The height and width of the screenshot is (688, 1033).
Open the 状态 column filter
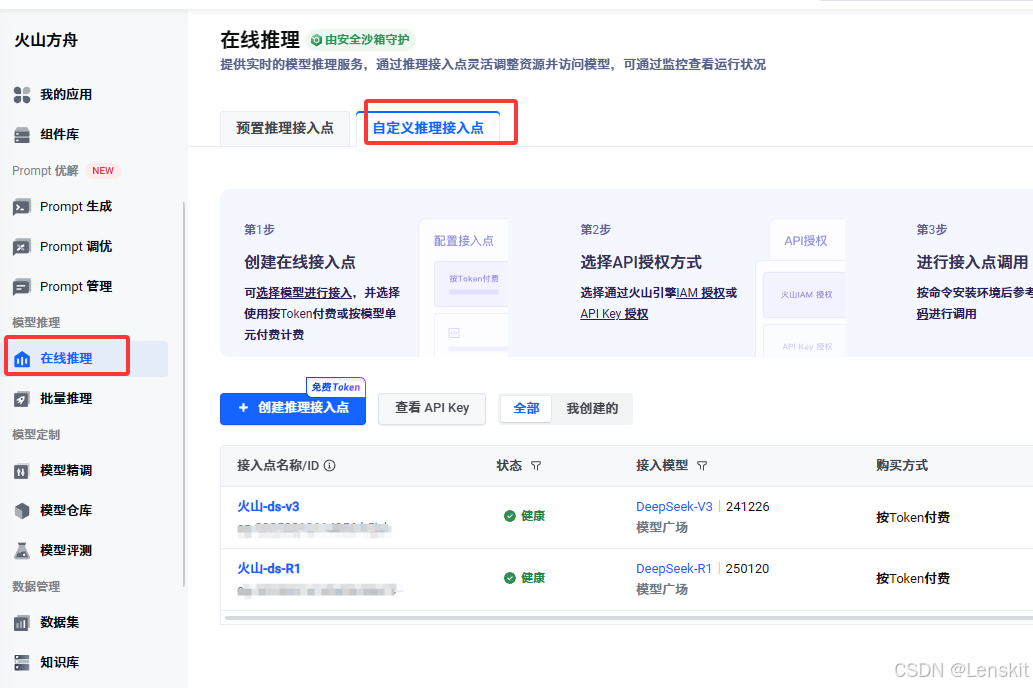536,466
